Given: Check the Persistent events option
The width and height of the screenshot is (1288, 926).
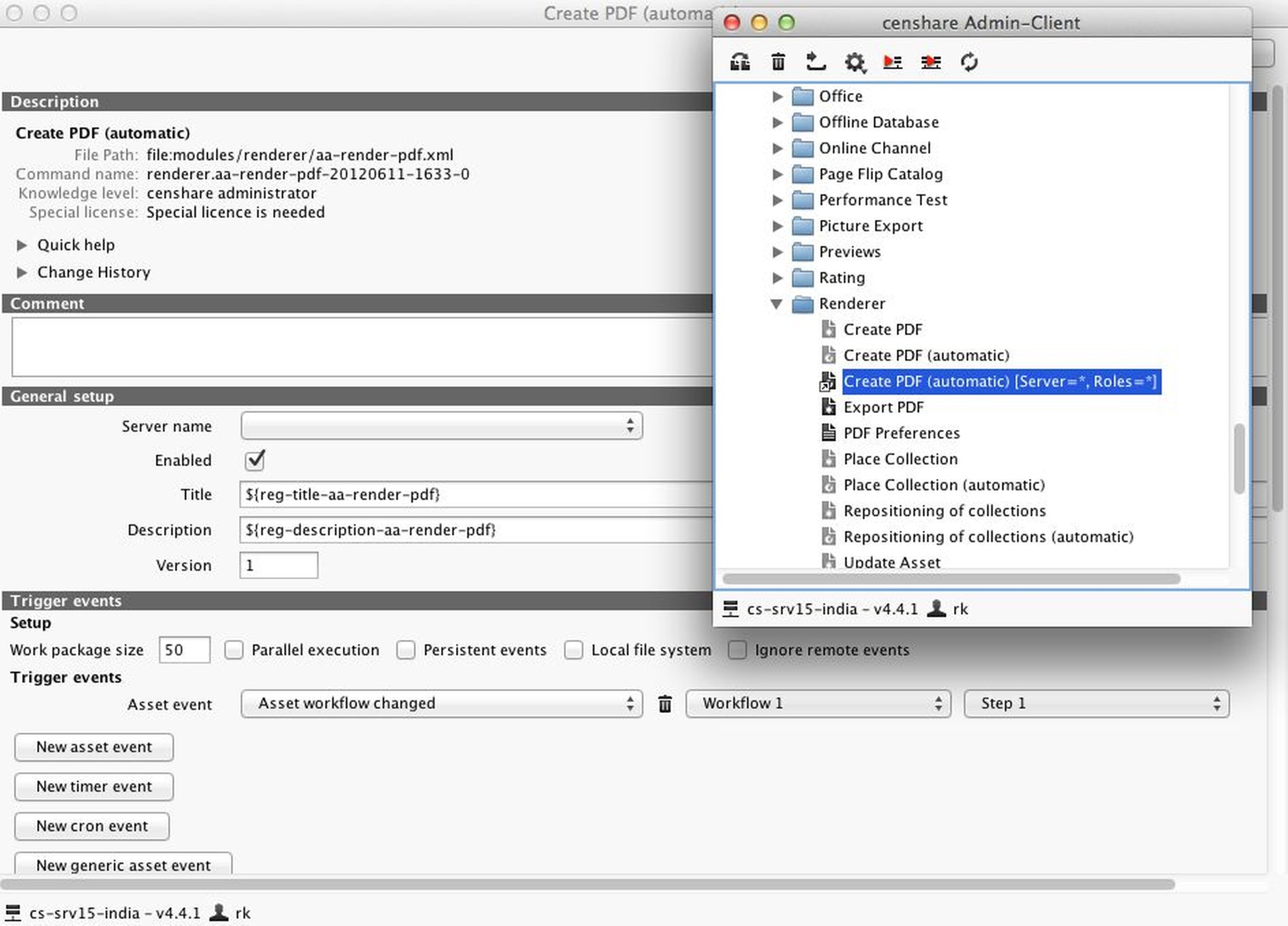Looking at the screenshot, I should tap(406, 650).
